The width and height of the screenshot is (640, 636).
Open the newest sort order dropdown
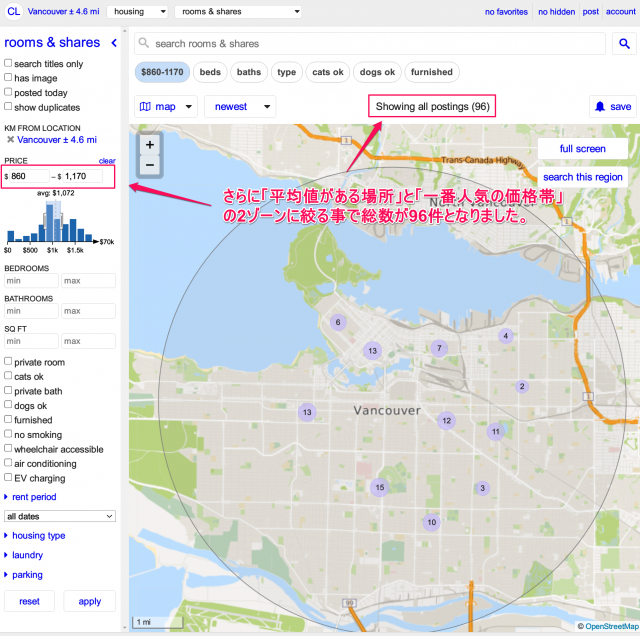[240, 107]
